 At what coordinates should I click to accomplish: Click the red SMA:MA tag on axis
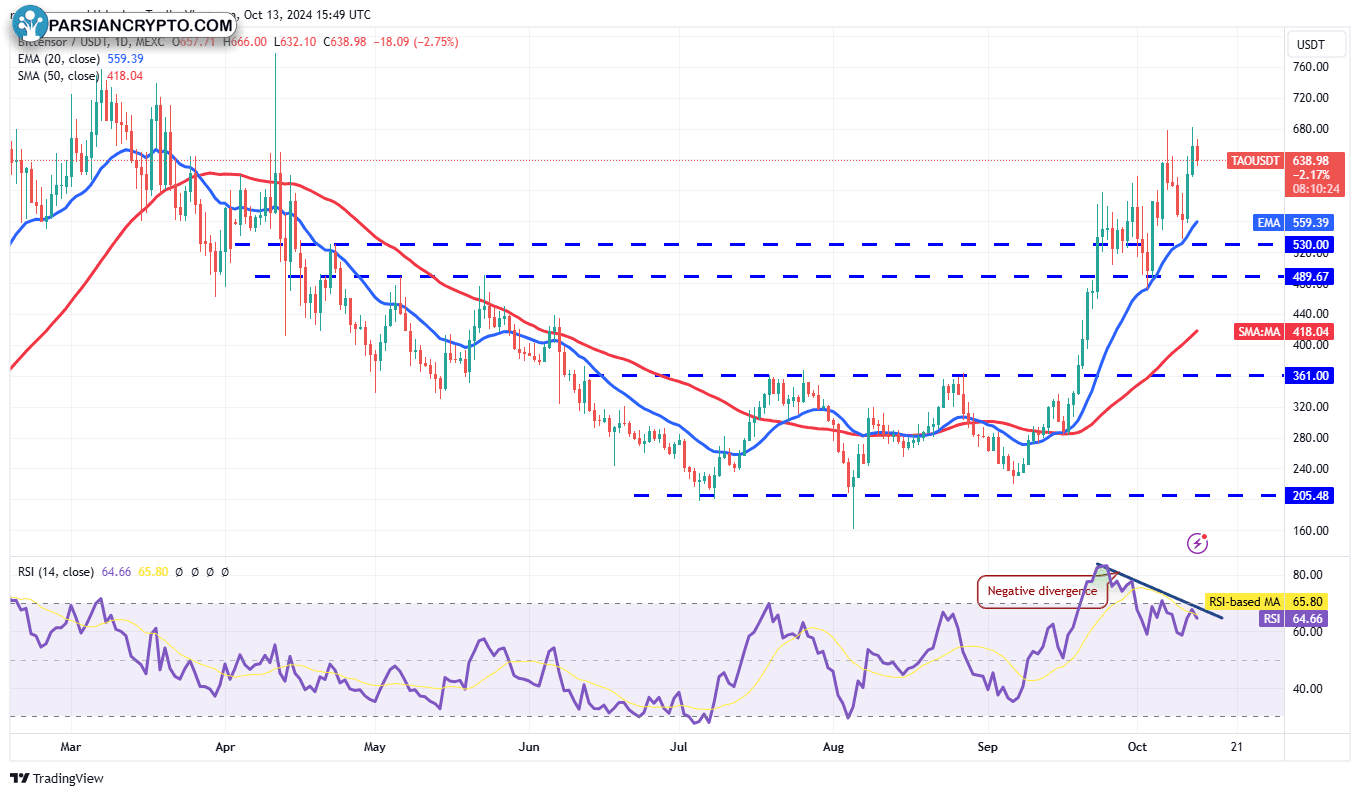point(1260,332)
